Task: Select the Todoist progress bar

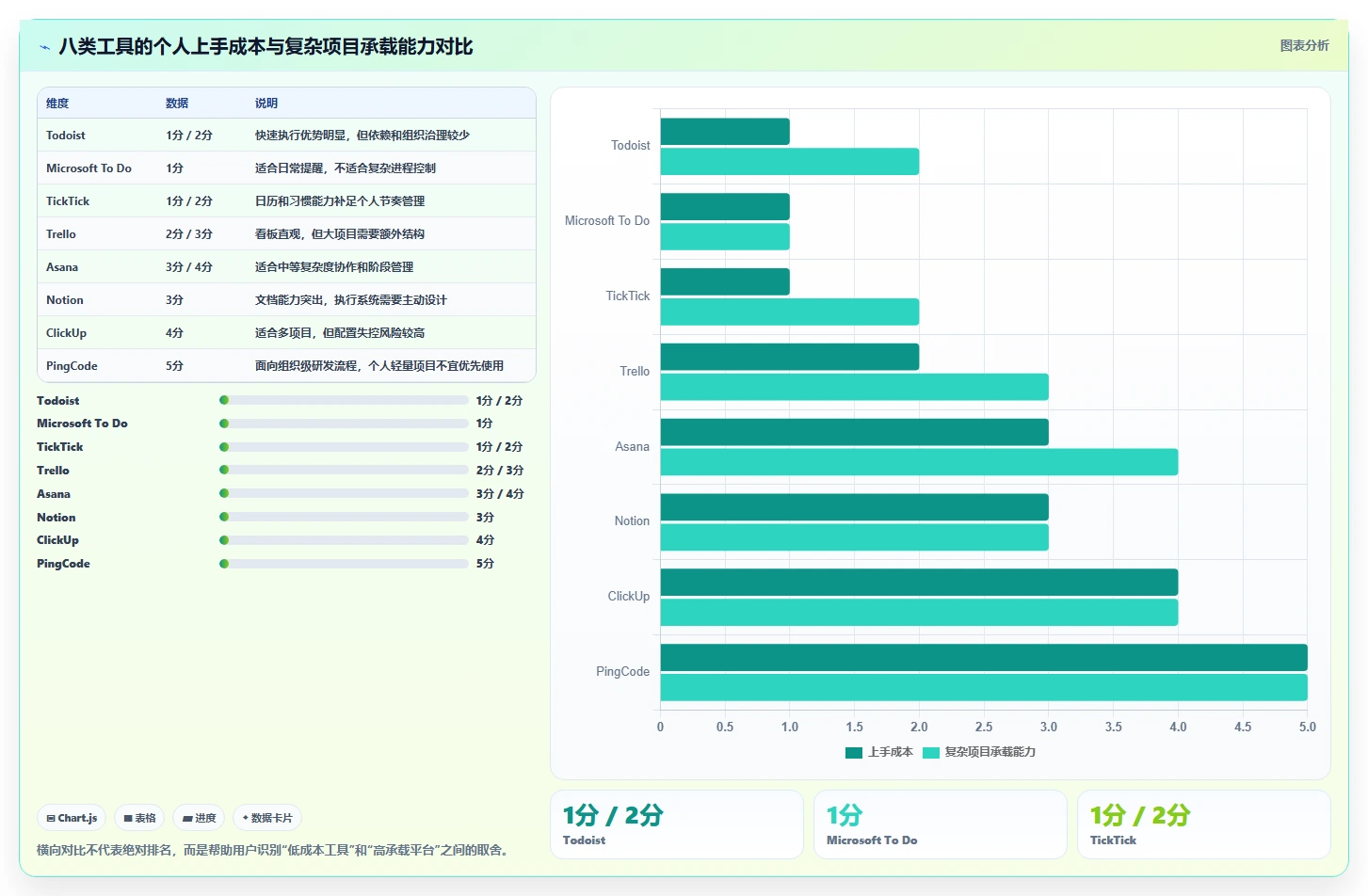Action: coord(344,400)
